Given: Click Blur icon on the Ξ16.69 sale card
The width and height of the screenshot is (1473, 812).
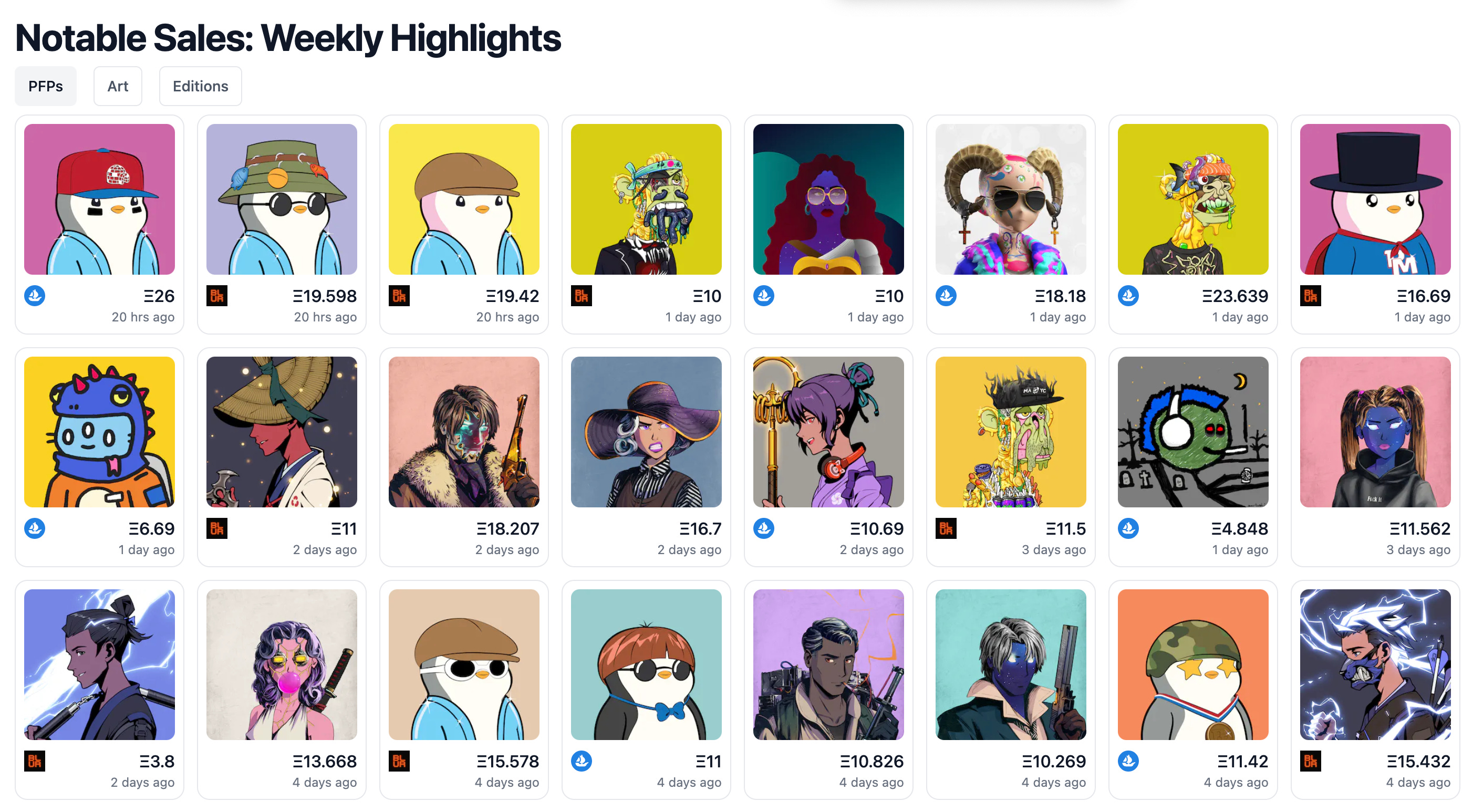Looking at the screenshot, I should pyautogui.click(x=1311, y=296).
